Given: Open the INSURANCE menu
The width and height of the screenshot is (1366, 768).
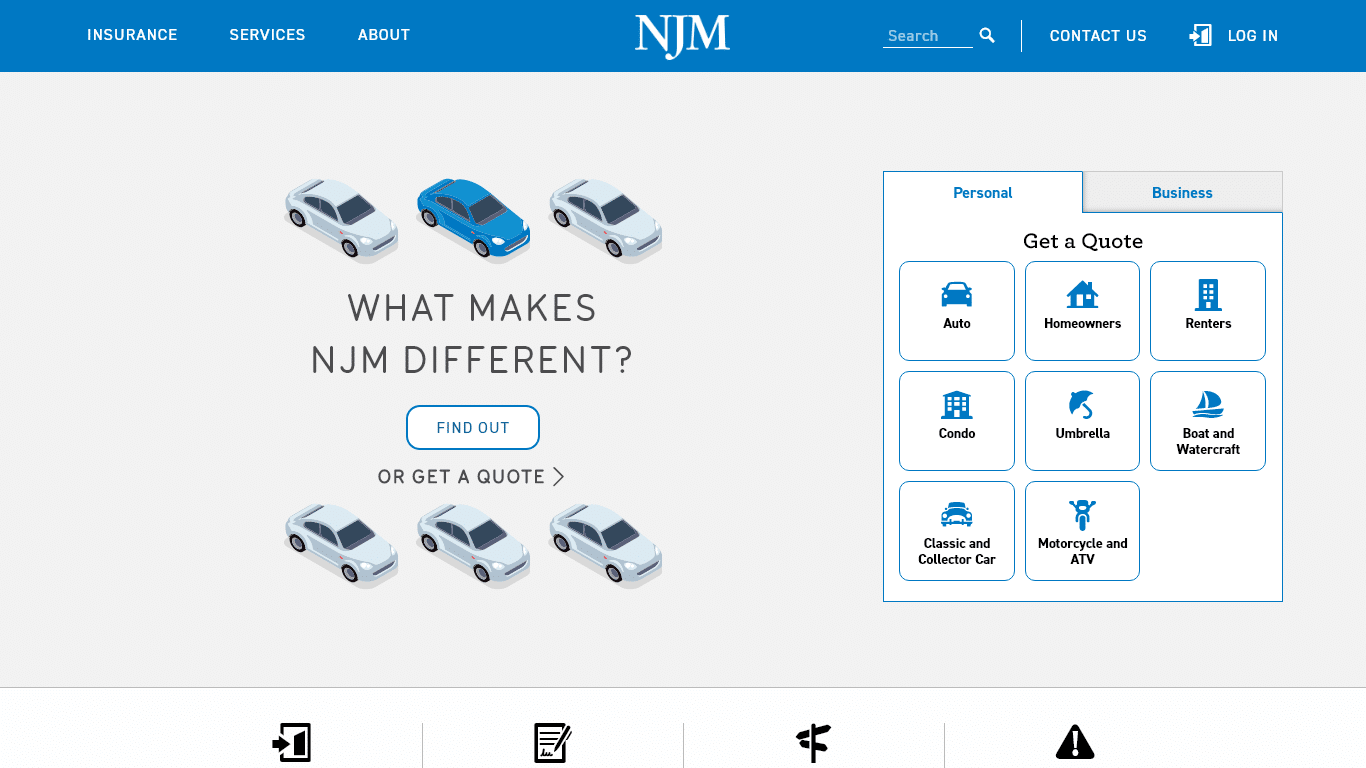Looking at the screenshot, I should 132,35.
